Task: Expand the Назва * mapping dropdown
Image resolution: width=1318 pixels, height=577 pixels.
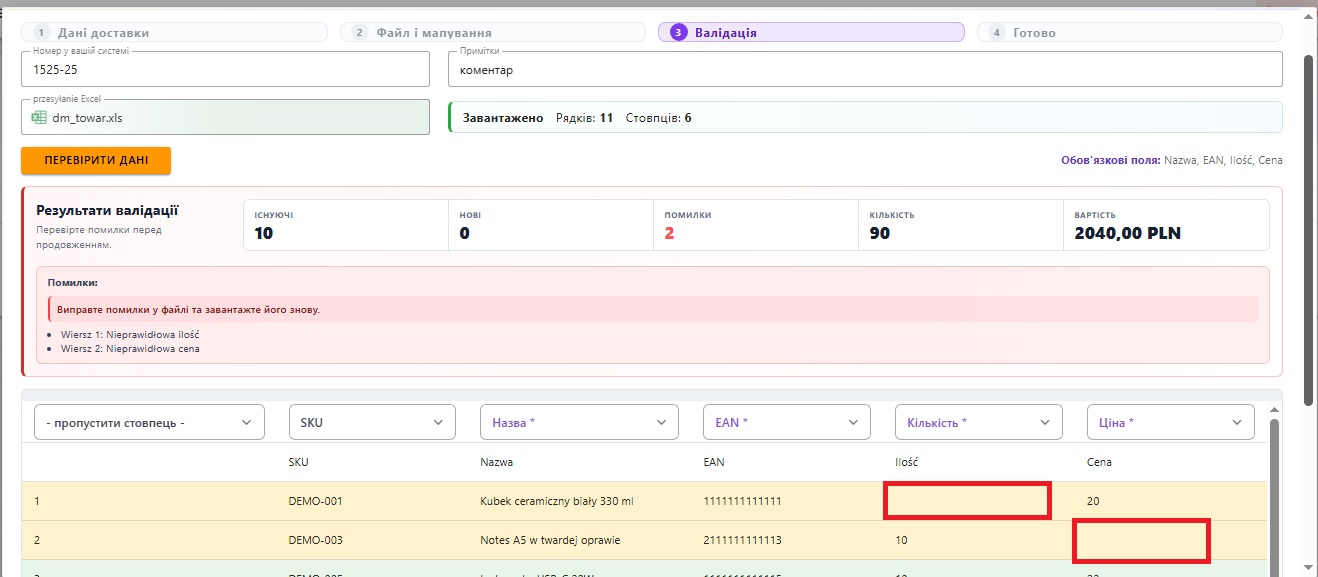Action: point(579,422)
